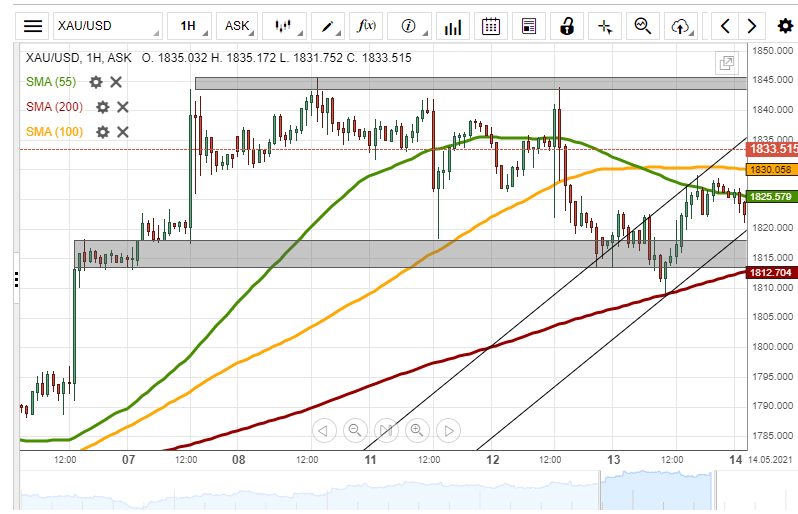
Task: Open the calendar date picker
Action: (x=490, y=26)
